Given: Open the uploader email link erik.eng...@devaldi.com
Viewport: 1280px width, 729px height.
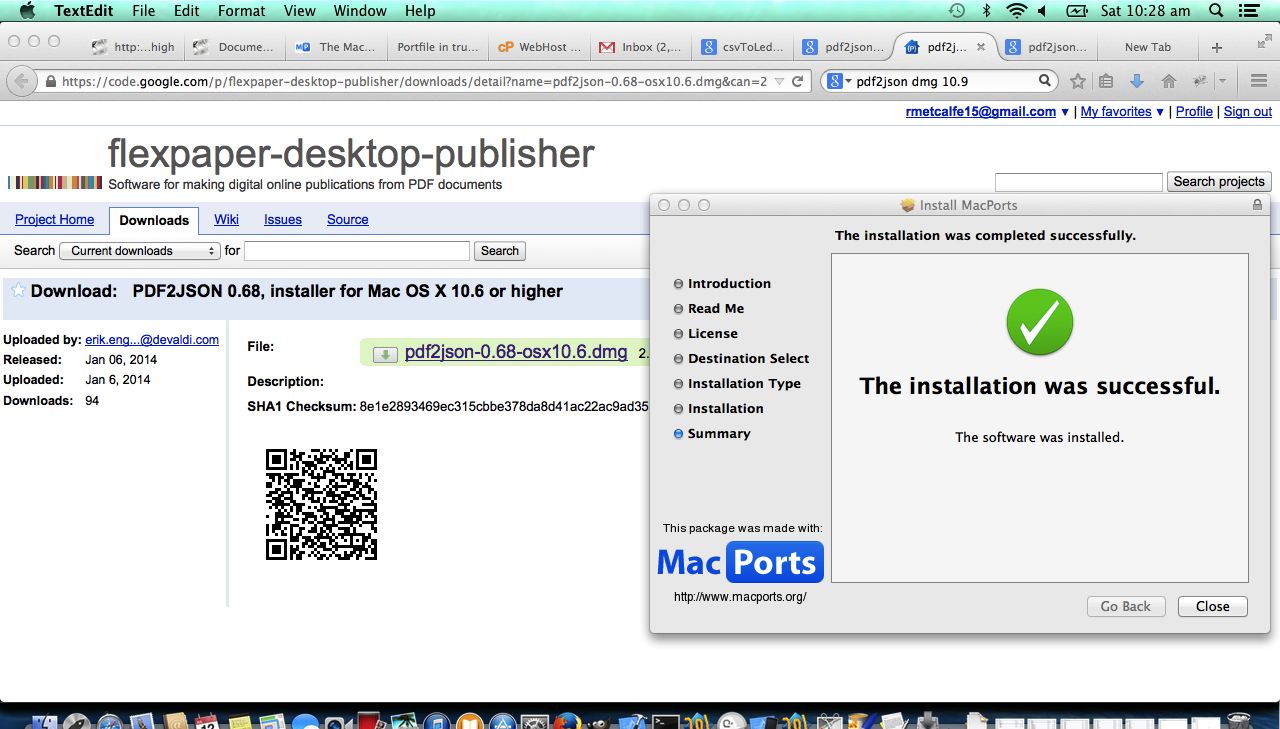Looking at the screenshot, I should pyautogui.click(x=152, y=340).
